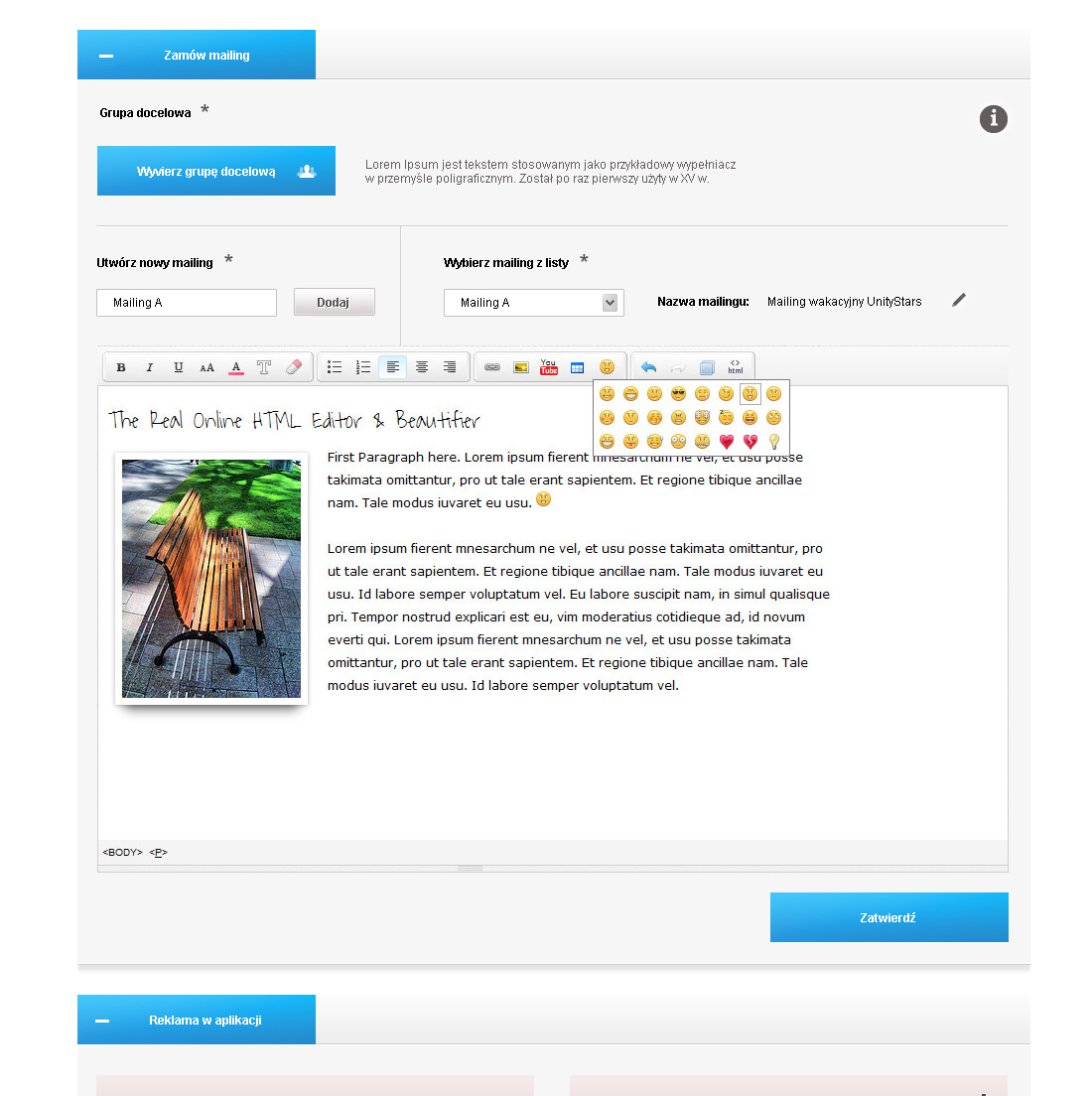Image resolution: width=1092 pixels, height=1096 pixels.
Task: Switch to HTML source view
Action: tap(736, 367)
